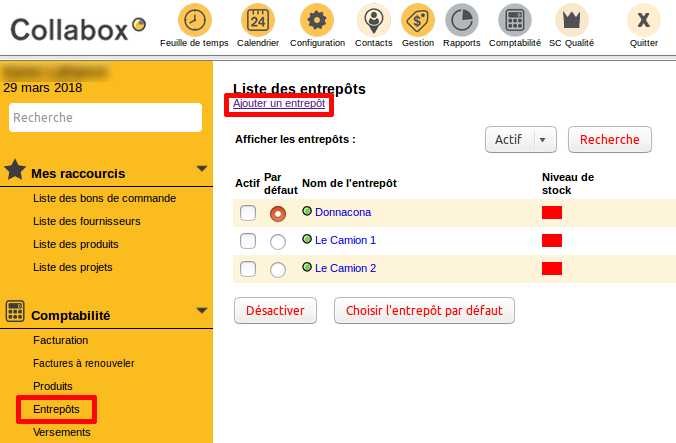This screenshot has height=443, width=676.
Task: Open Liste des fournisseurs shortcut
Action: (x=86, y=221)
